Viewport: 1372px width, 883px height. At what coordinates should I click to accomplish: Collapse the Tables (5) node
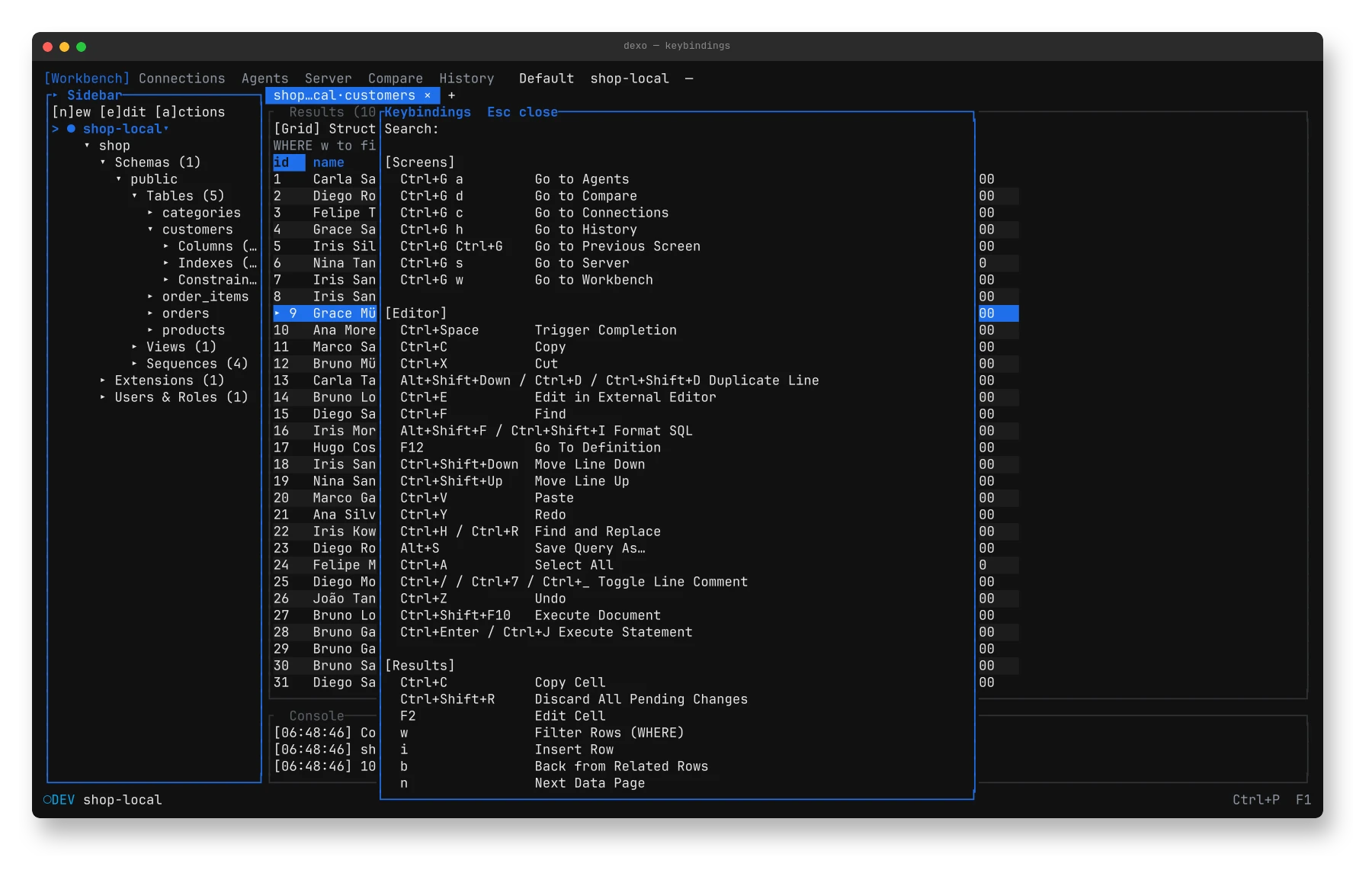134,196
